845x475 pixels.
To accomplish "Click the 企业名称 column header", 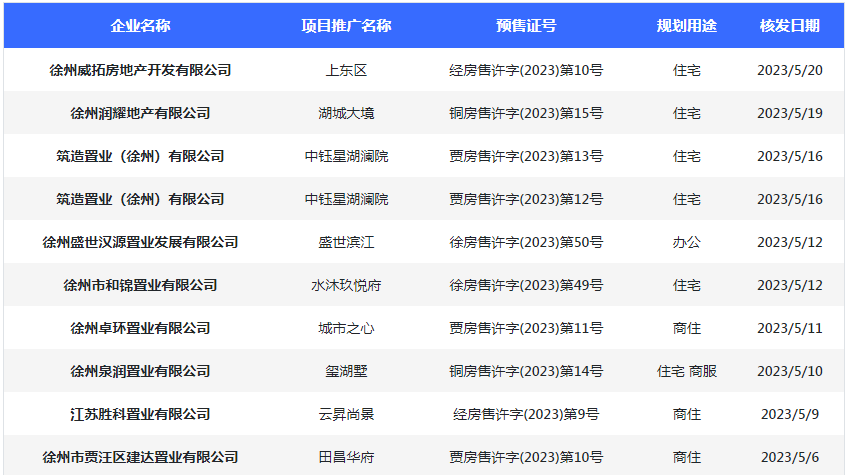I will point(140,25).
